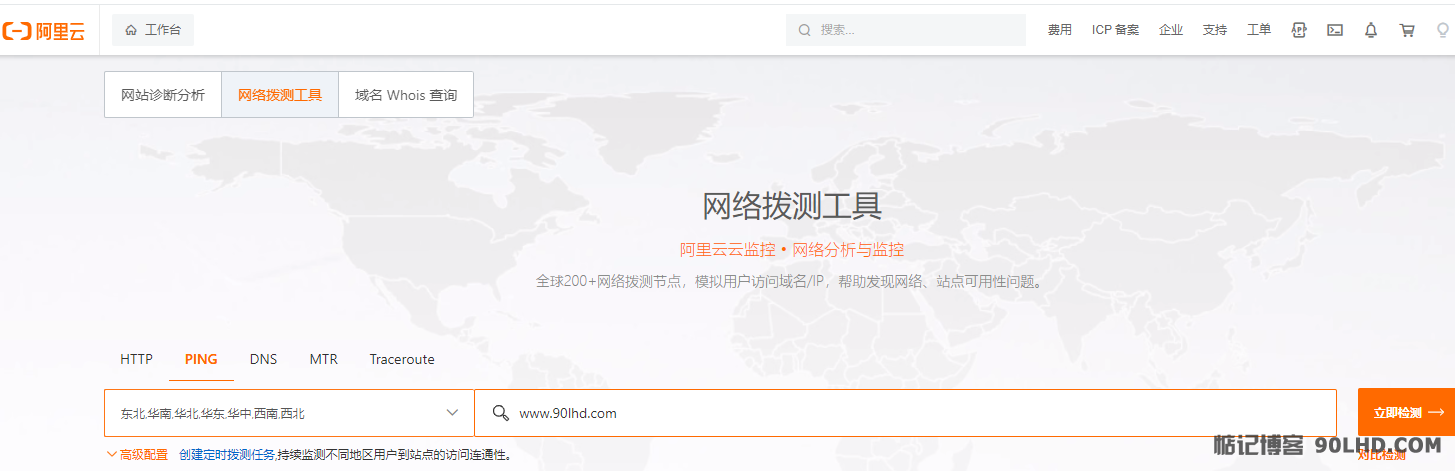Screen dimensions: 1455x471
Task: Open the 创建定时拨测任务 link
Action: click(x=227, y=455)
